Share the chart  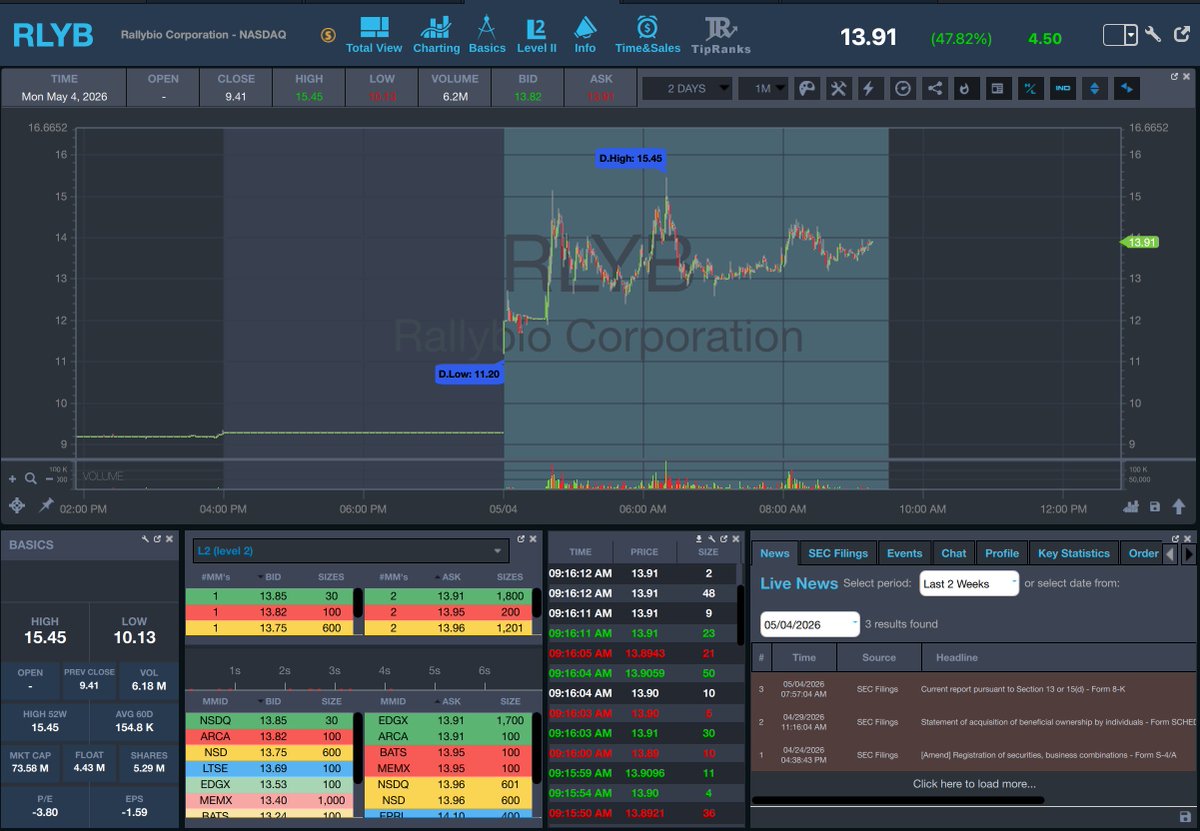pos(935,88)
